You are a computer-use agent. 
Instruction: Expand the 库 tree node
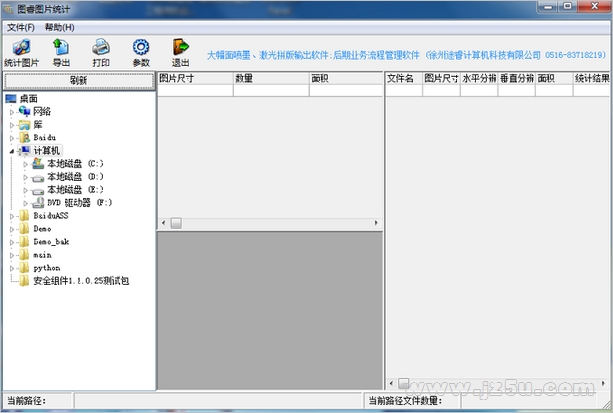point(12,125)
